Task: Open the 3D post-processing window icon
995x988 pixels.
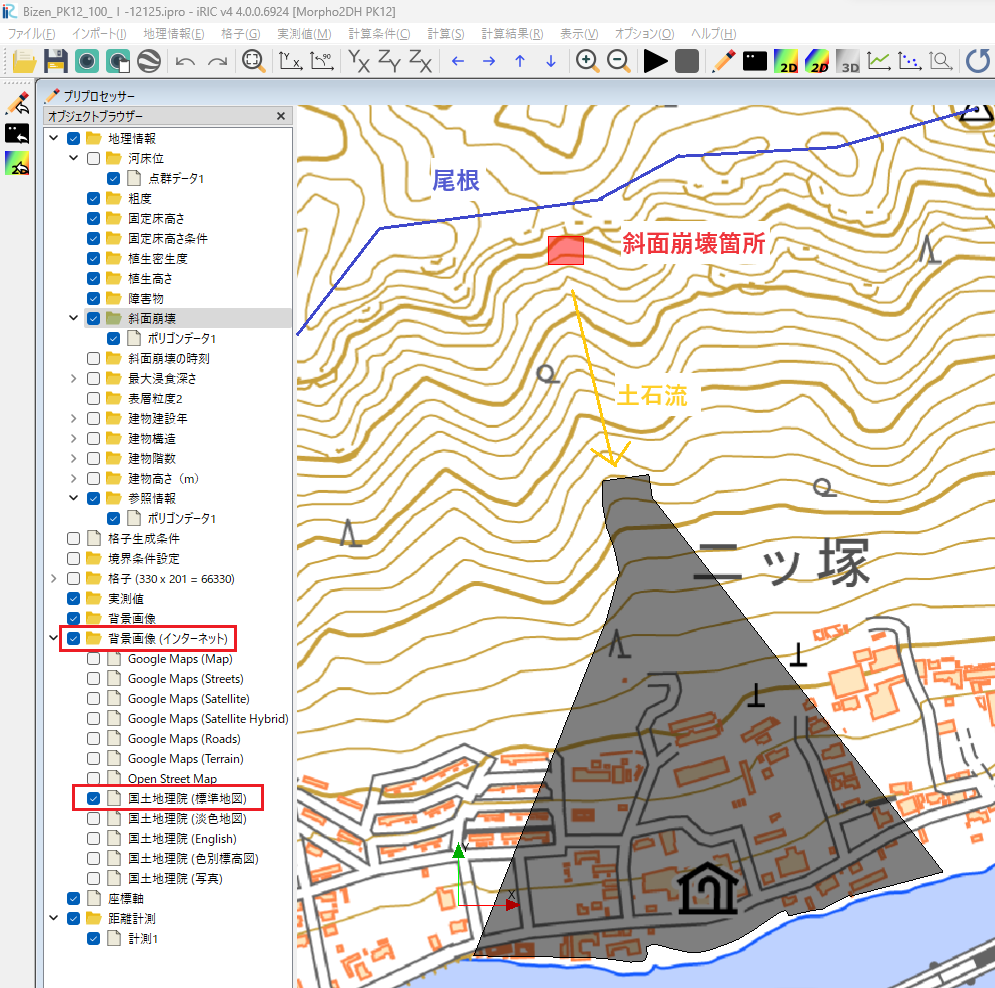Action: click(848, 61)
